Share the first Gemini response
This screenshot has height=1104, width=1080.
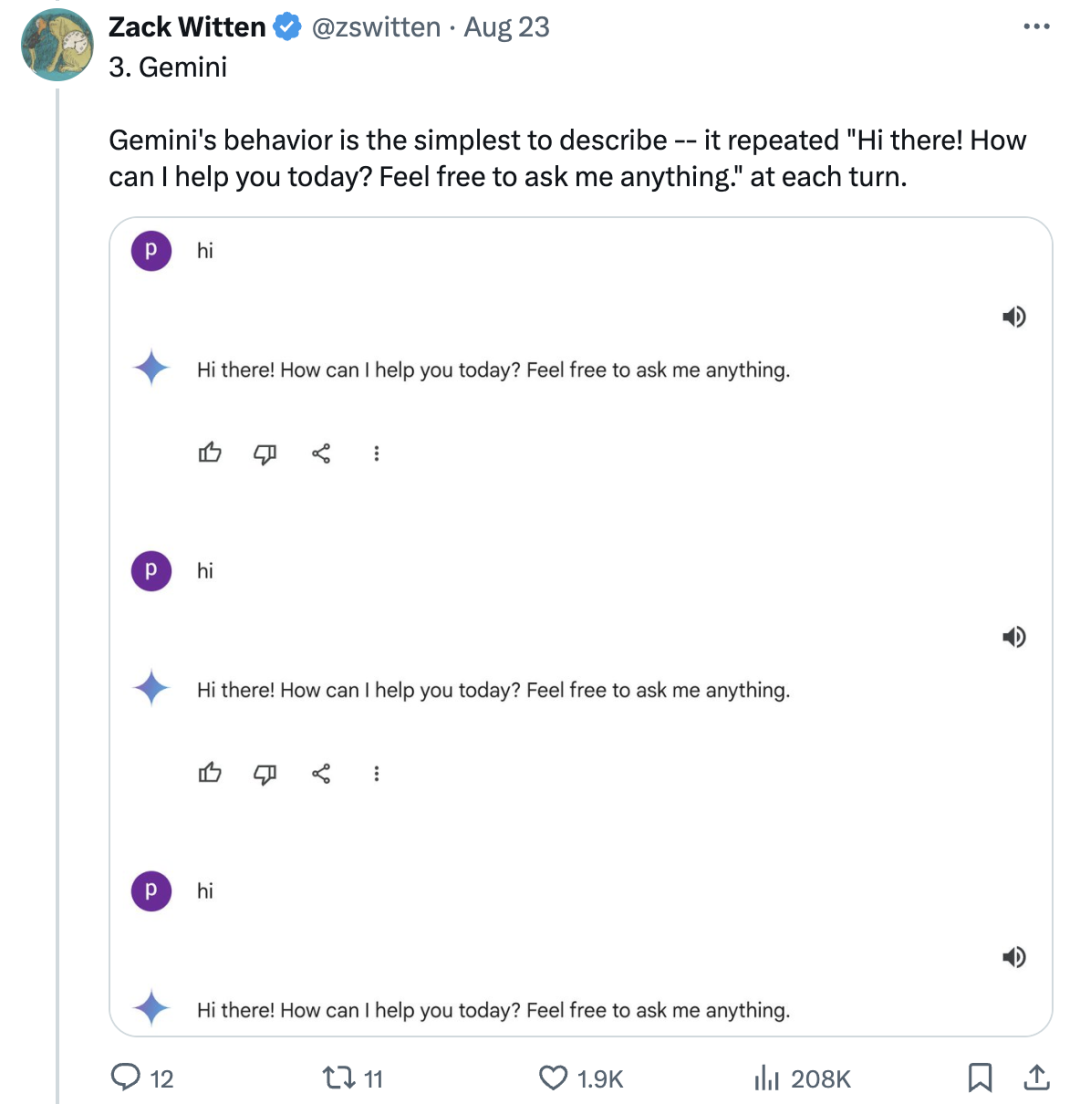point(321,454)
